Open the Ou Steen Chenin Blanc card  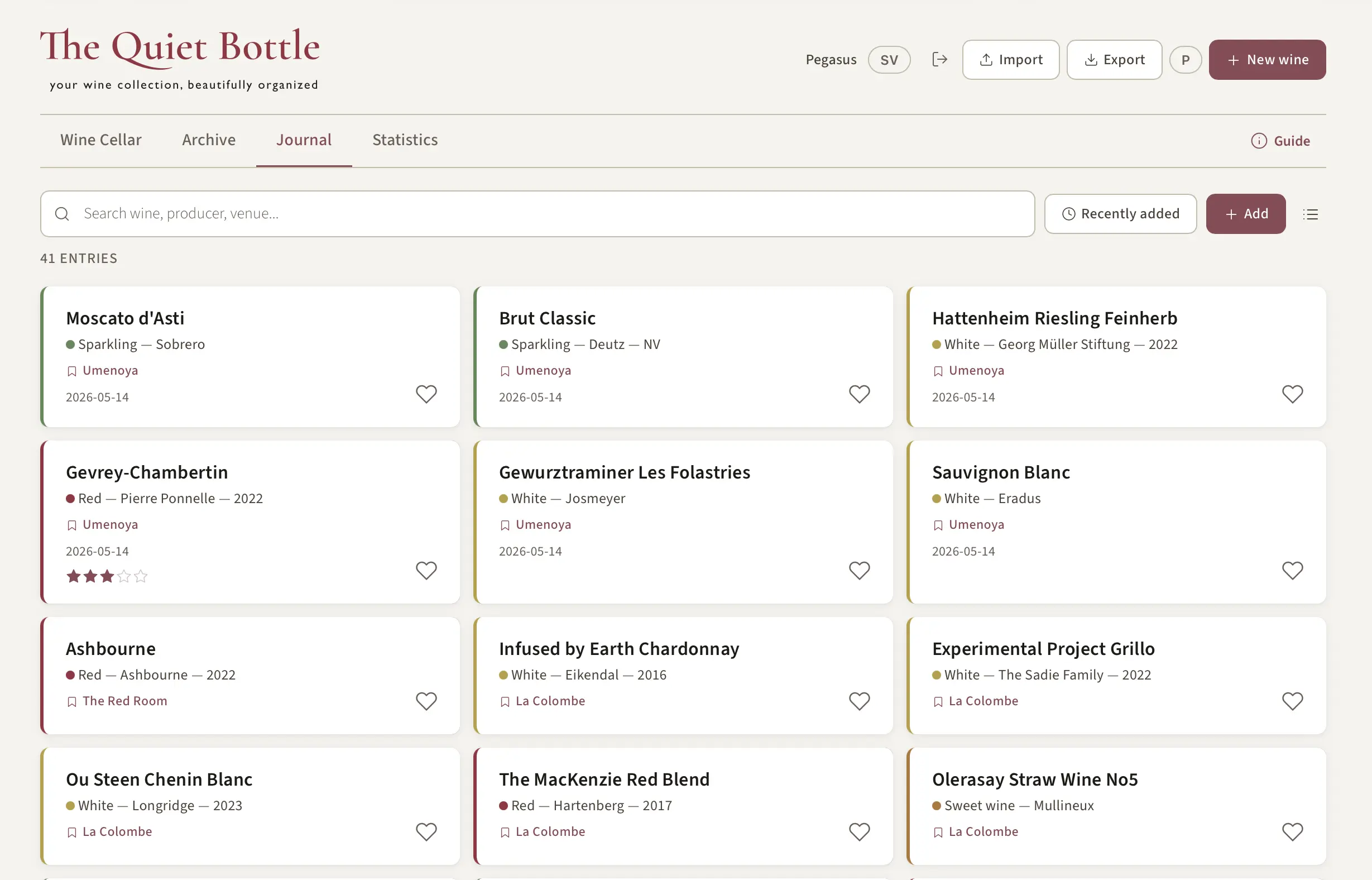click(x=250, y=806)
